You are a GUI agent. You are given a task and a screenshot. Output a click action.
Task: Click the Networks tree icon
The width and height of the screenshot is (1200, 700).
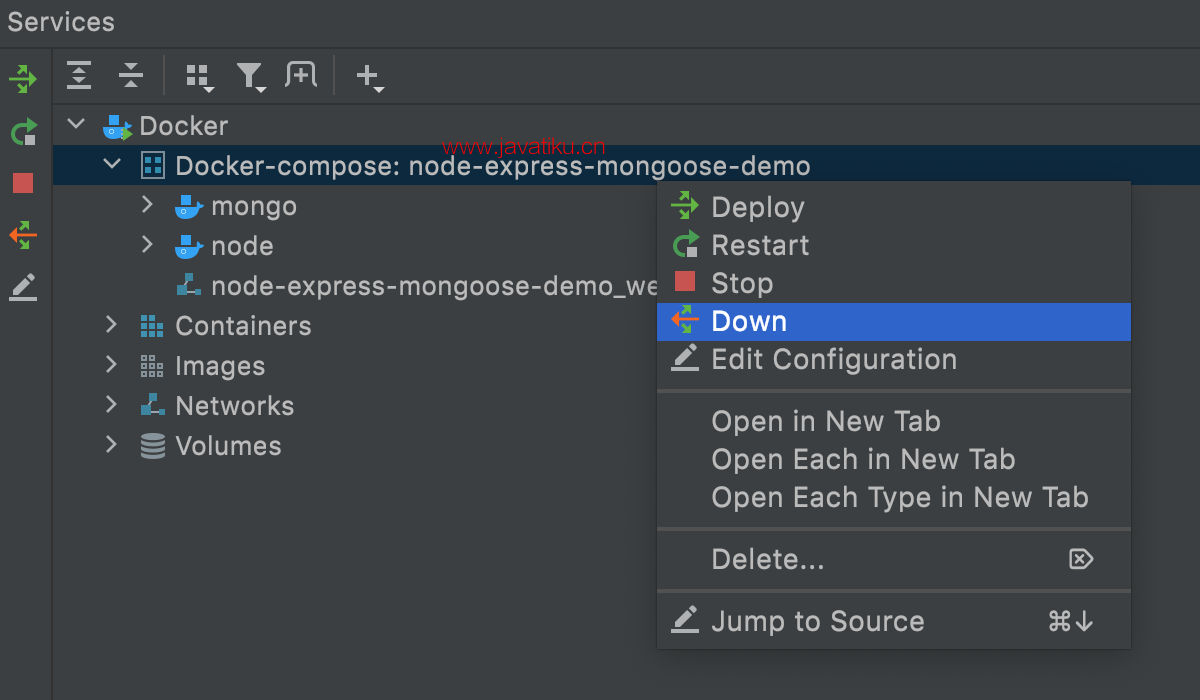tap(152, 405)
